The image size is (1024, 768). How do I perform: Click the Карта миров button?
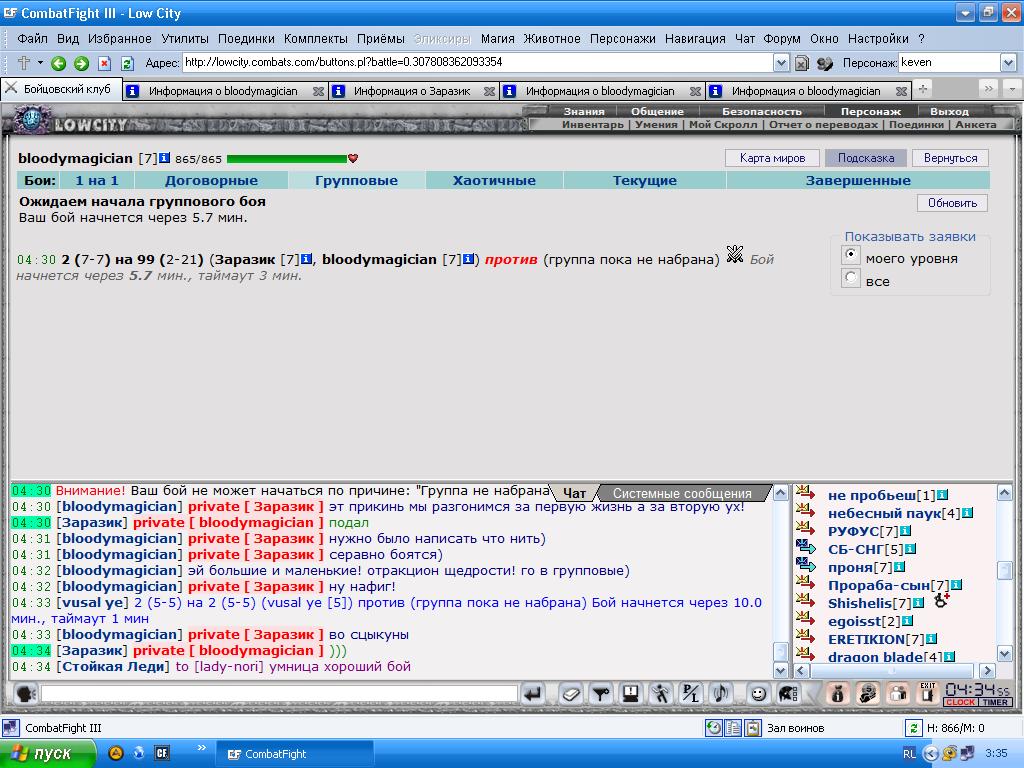point(772,158)
